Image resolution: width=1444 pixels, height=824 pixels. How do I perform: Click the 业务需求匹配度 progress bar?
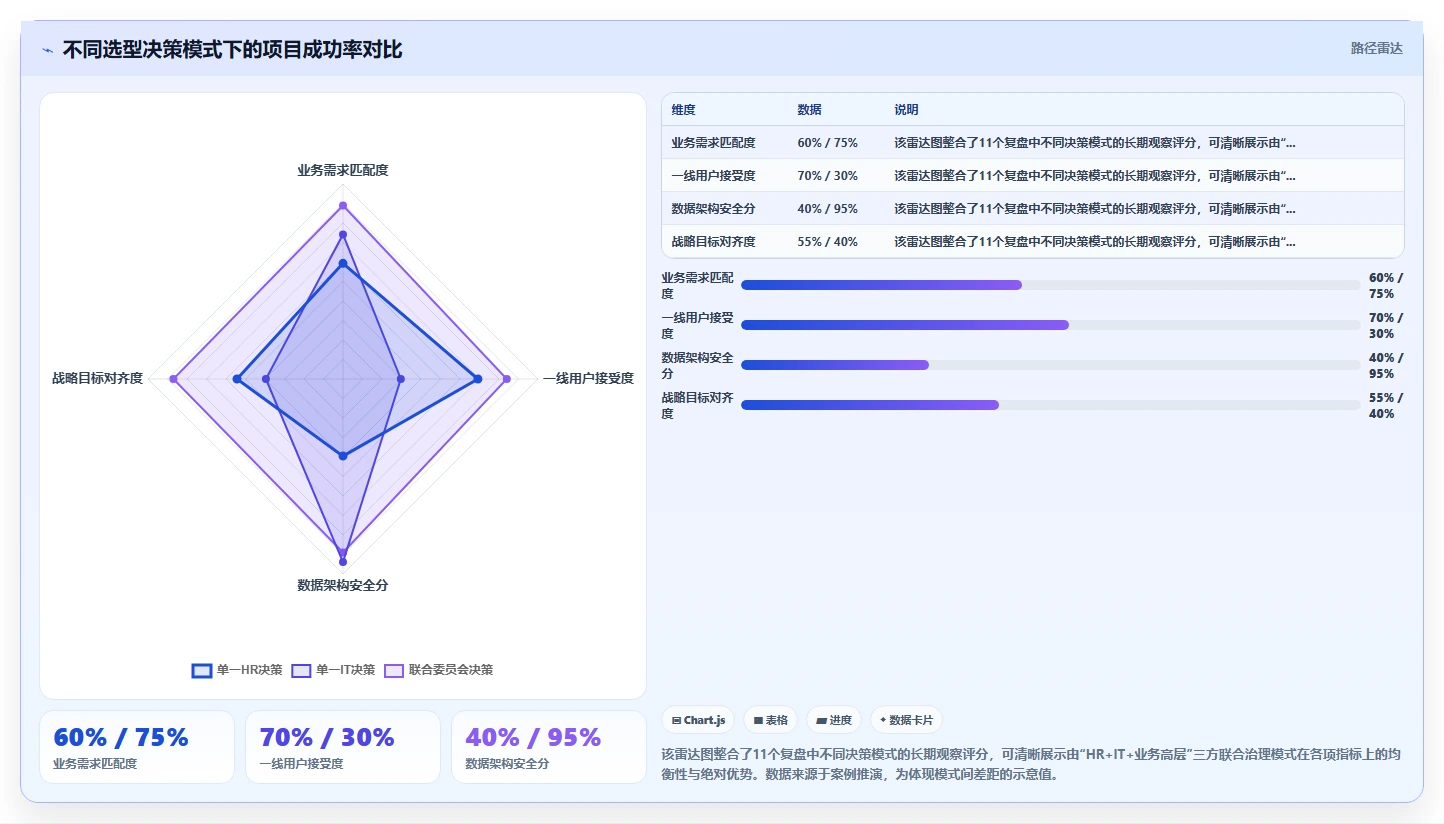1051,285
